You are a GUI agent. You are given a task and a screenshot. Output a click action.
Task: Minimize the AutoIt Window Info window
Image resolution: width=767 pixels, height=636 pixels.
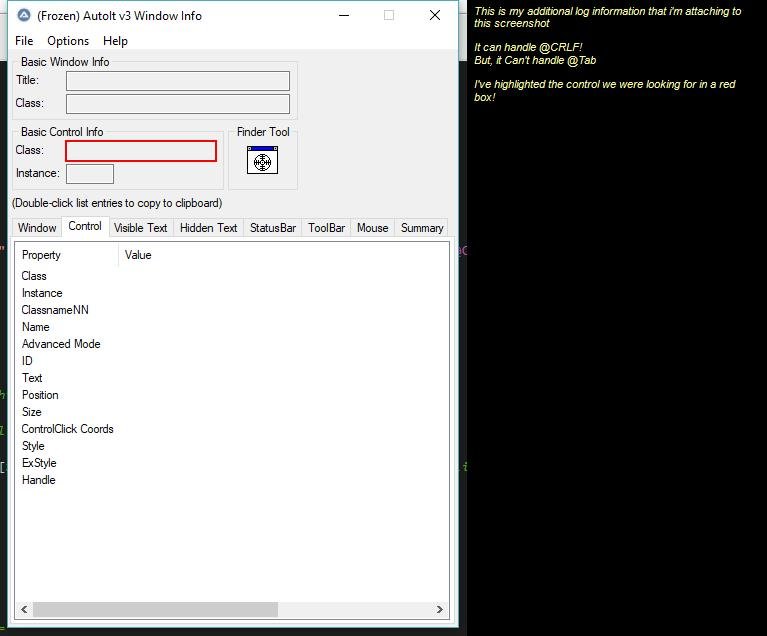click(344, 15)
